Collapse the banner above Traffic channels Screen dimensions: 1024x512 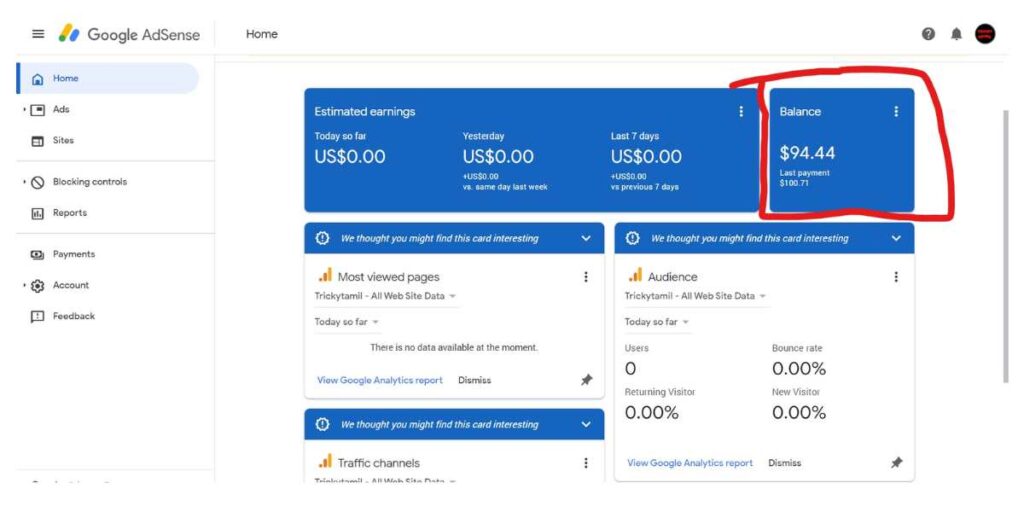tap(586, 424)
